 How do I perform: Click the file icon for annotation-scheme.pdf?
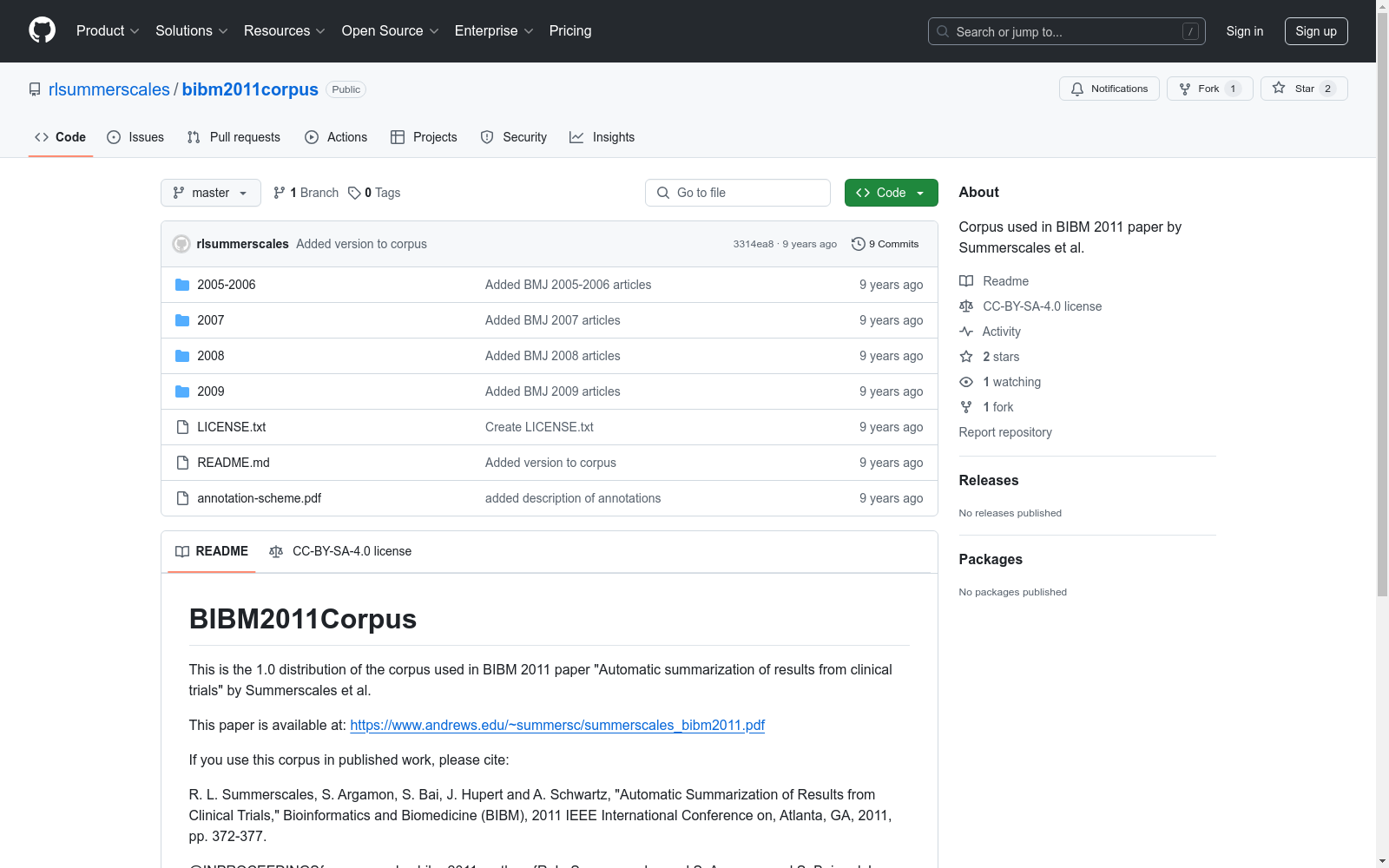pyautogui.click(x=182, y=498)
